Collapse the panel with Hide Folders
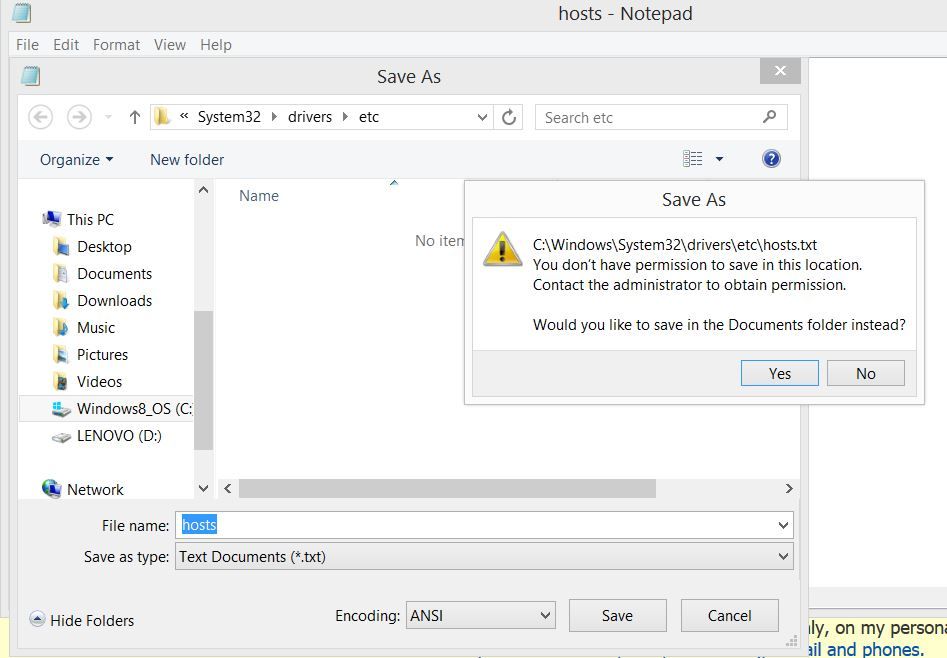947x658 pixels. [x=82, y=620]
